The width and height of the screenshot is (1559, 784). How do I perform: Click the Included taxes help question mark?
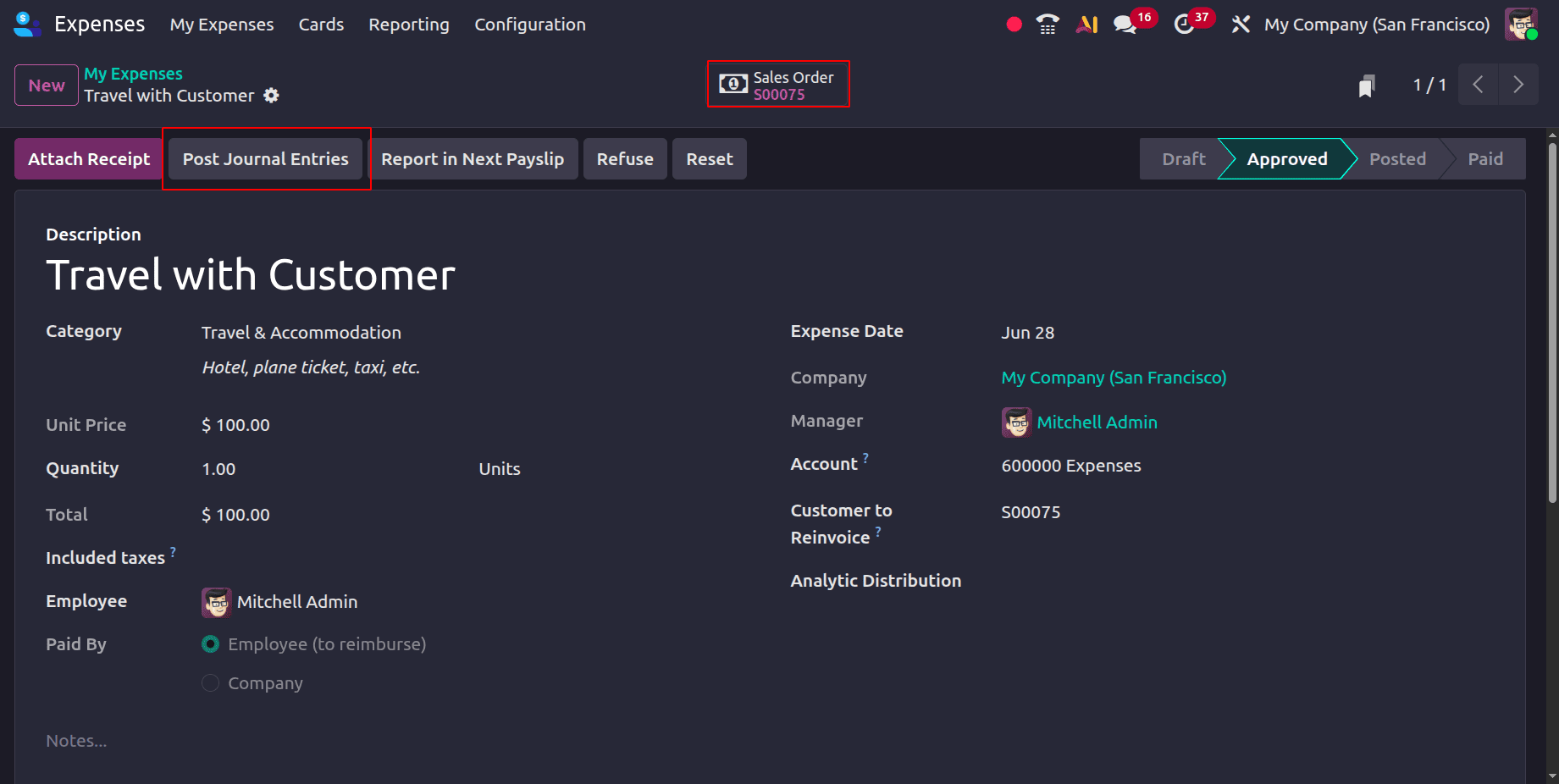(x=173, y=552)
